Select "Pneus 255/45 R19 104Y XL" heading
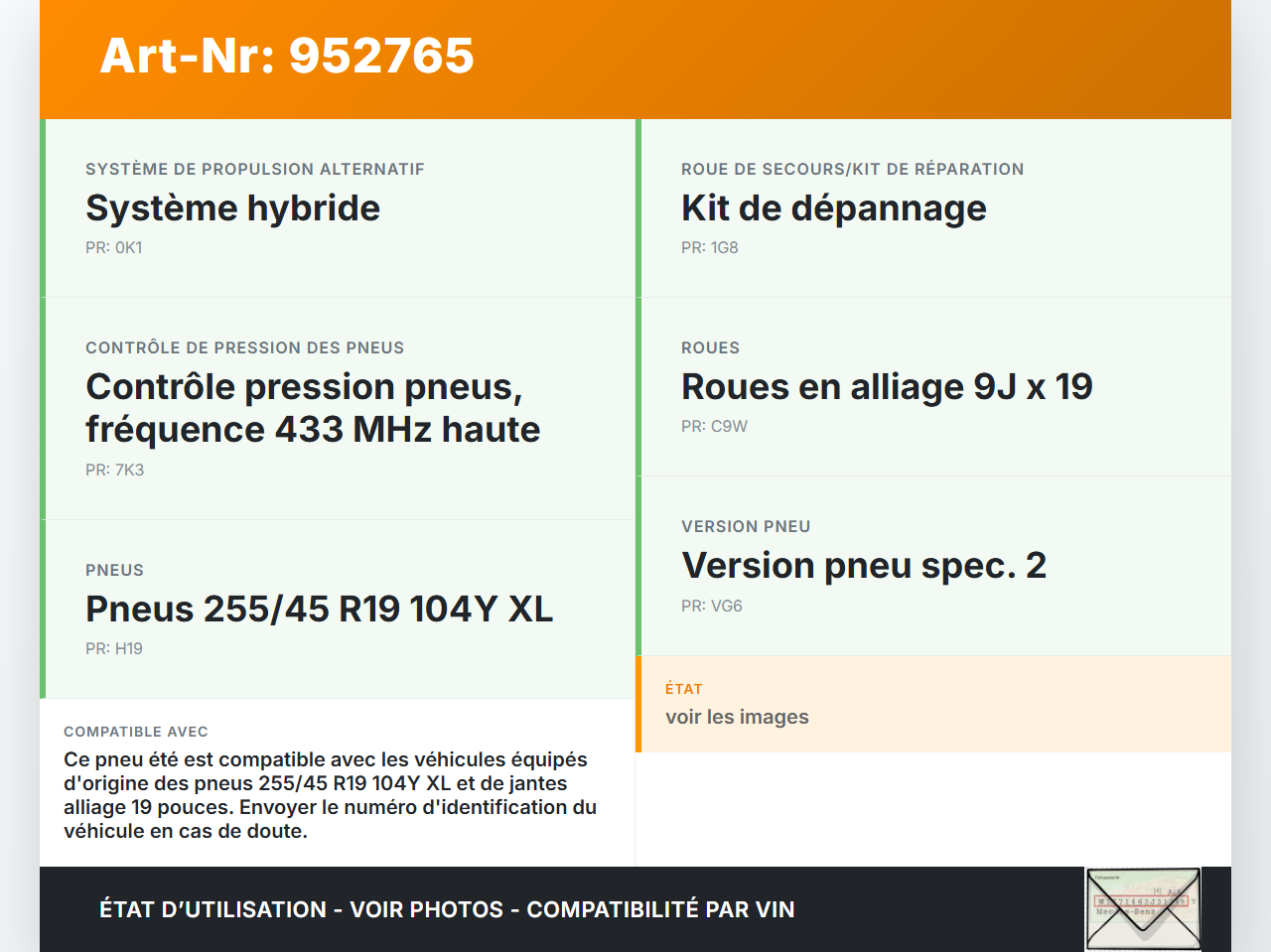This screenshot has width=1271, height=952. click(319, 609)
